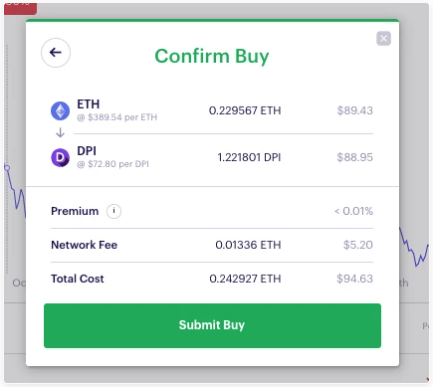Open the Premium info tooltip icon
The width and height of the screenshot is (433, 387).
coord(114,211)
